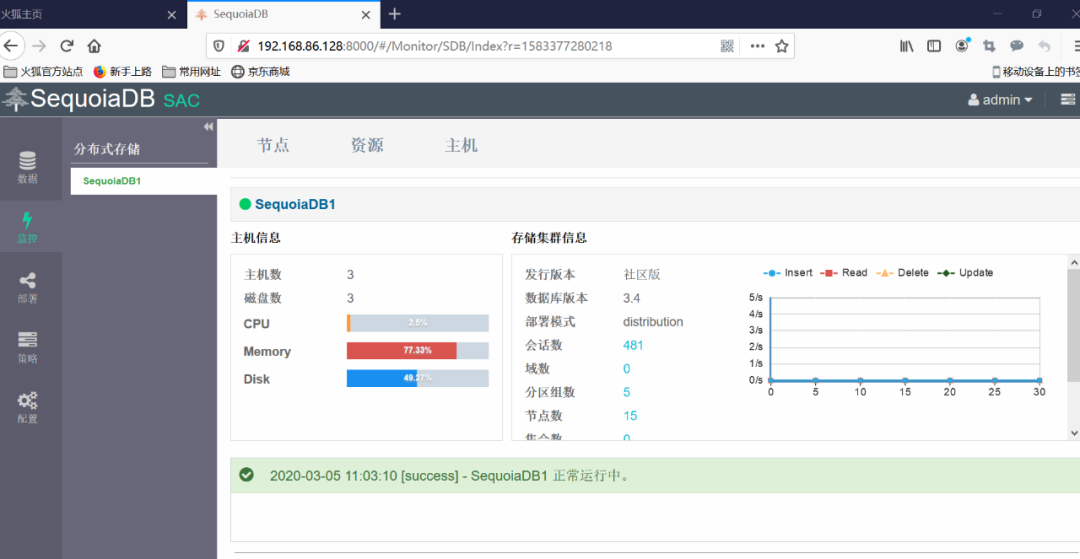Open the 数据 (Data) sidebar icon

[28, 167]
